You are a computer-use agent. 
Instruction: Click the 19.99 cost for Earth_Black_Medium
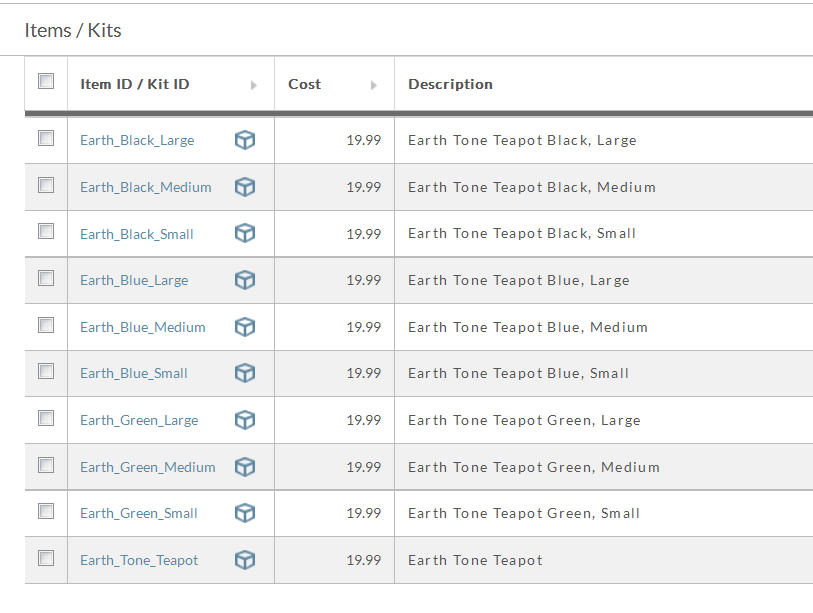(x=363, y=187)
